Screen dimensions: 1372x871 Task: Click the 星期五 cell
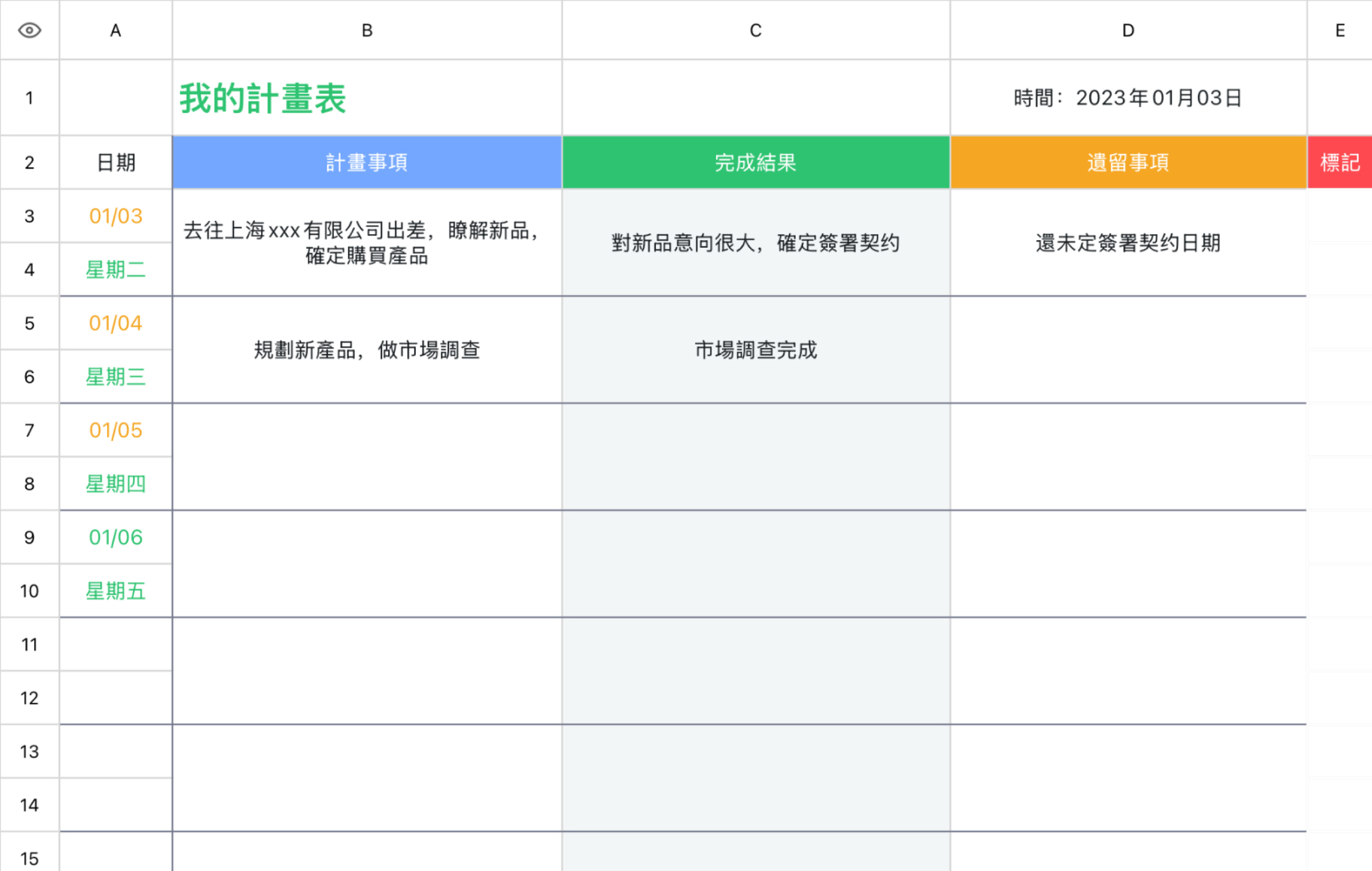tap(116, 591)
